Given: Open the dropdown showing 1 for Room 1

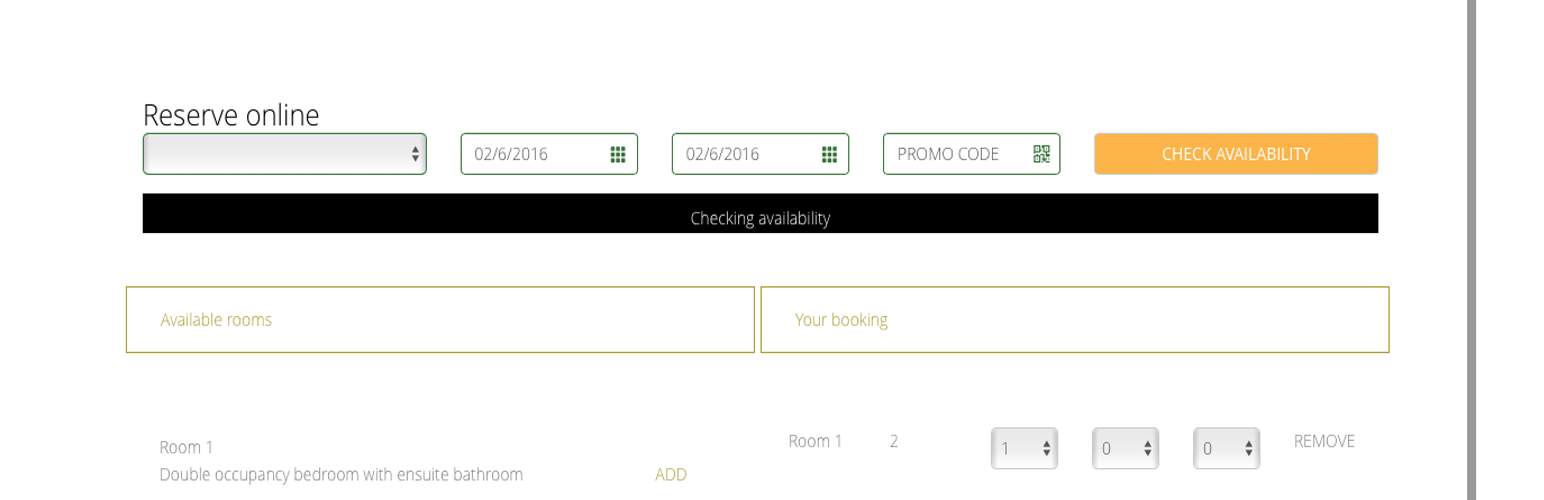Looking at the screenshot, I should coord(1024,448).
